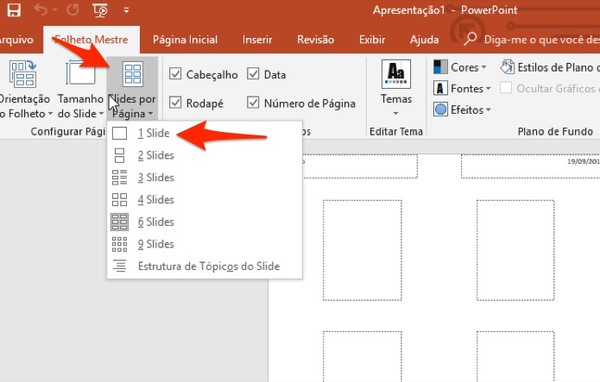
Task: Open the Fontes dropdown
Action: point(462,88)
